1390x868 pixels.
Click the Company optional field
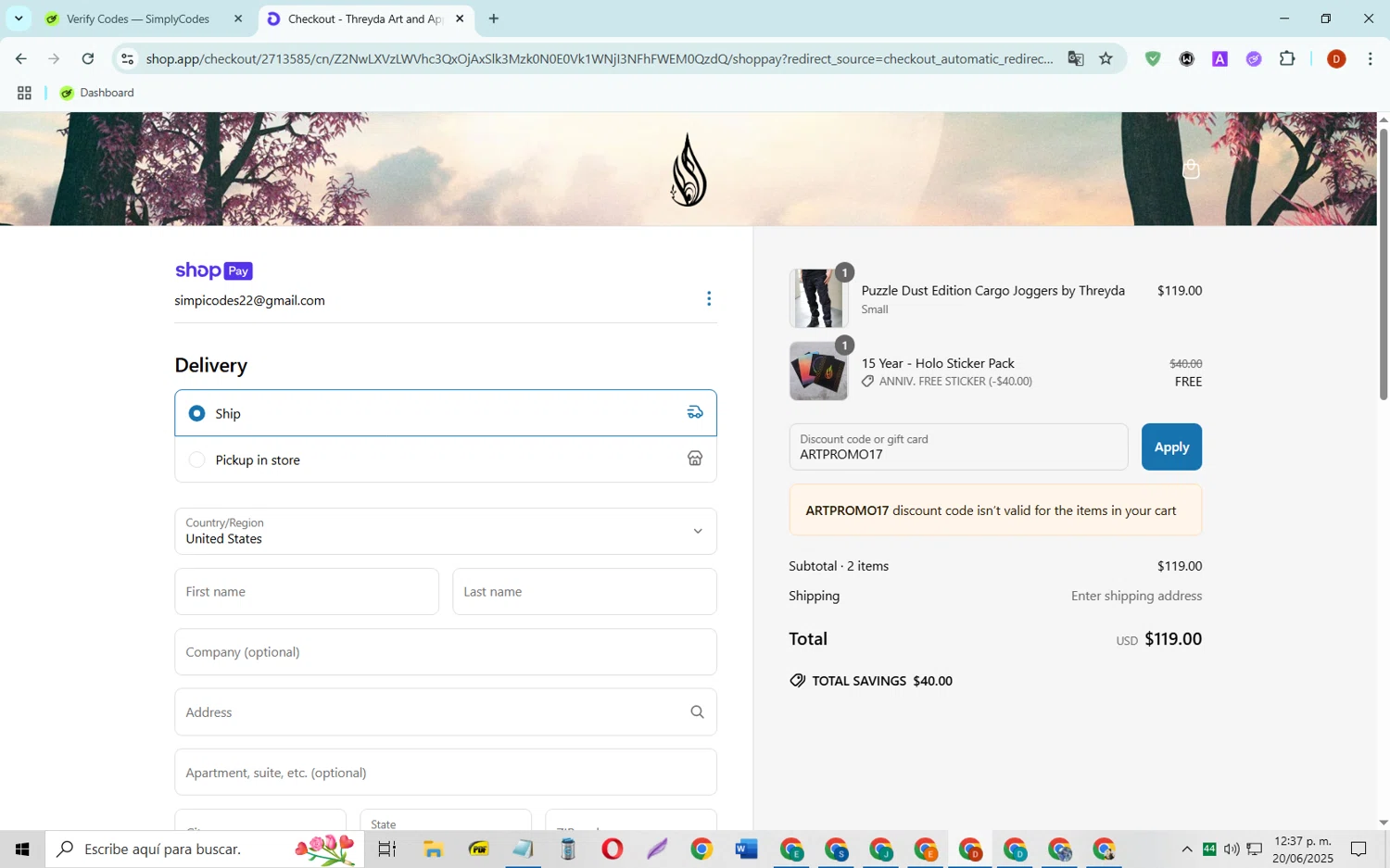coord(446,652)
